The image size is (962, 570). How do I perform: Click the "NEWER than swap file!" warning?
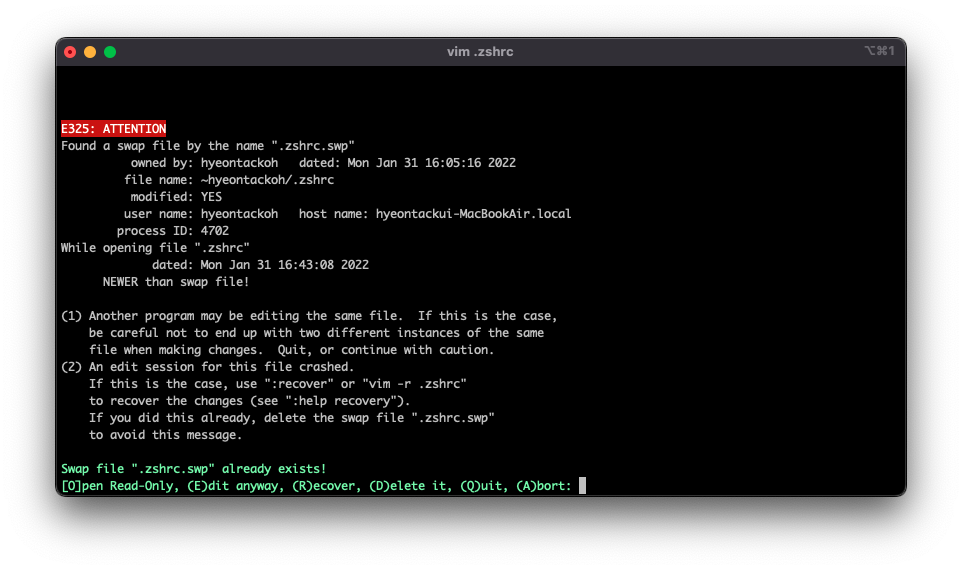176,282
